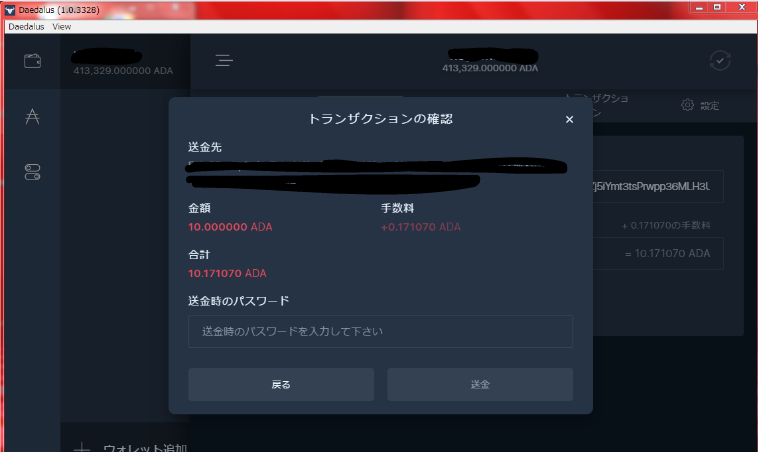Click the ウォレット追加 add wallet label

[x=145, y=448]
